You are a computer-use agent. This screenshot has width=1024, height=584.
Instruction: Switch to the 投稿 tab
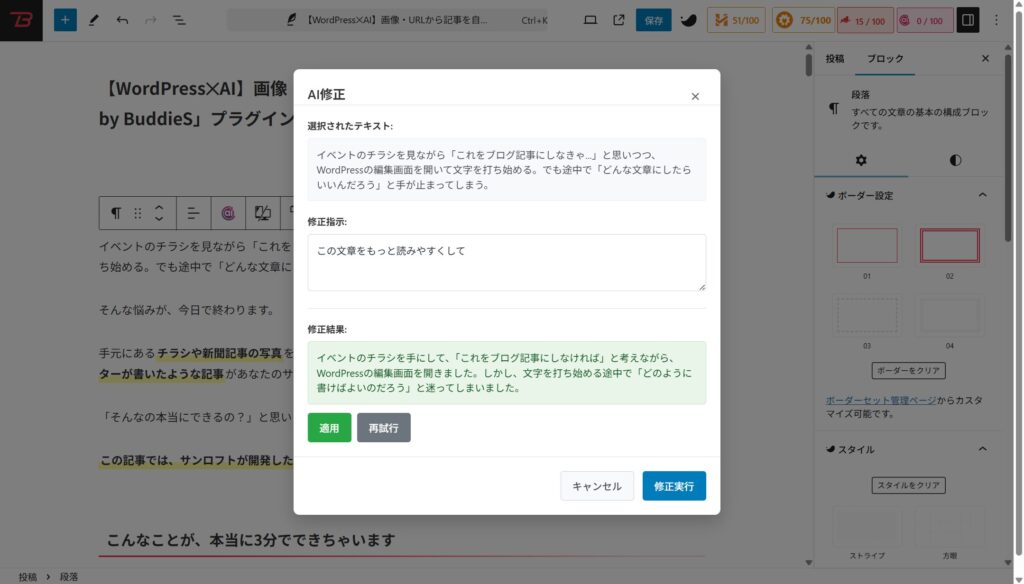point(835,59)
